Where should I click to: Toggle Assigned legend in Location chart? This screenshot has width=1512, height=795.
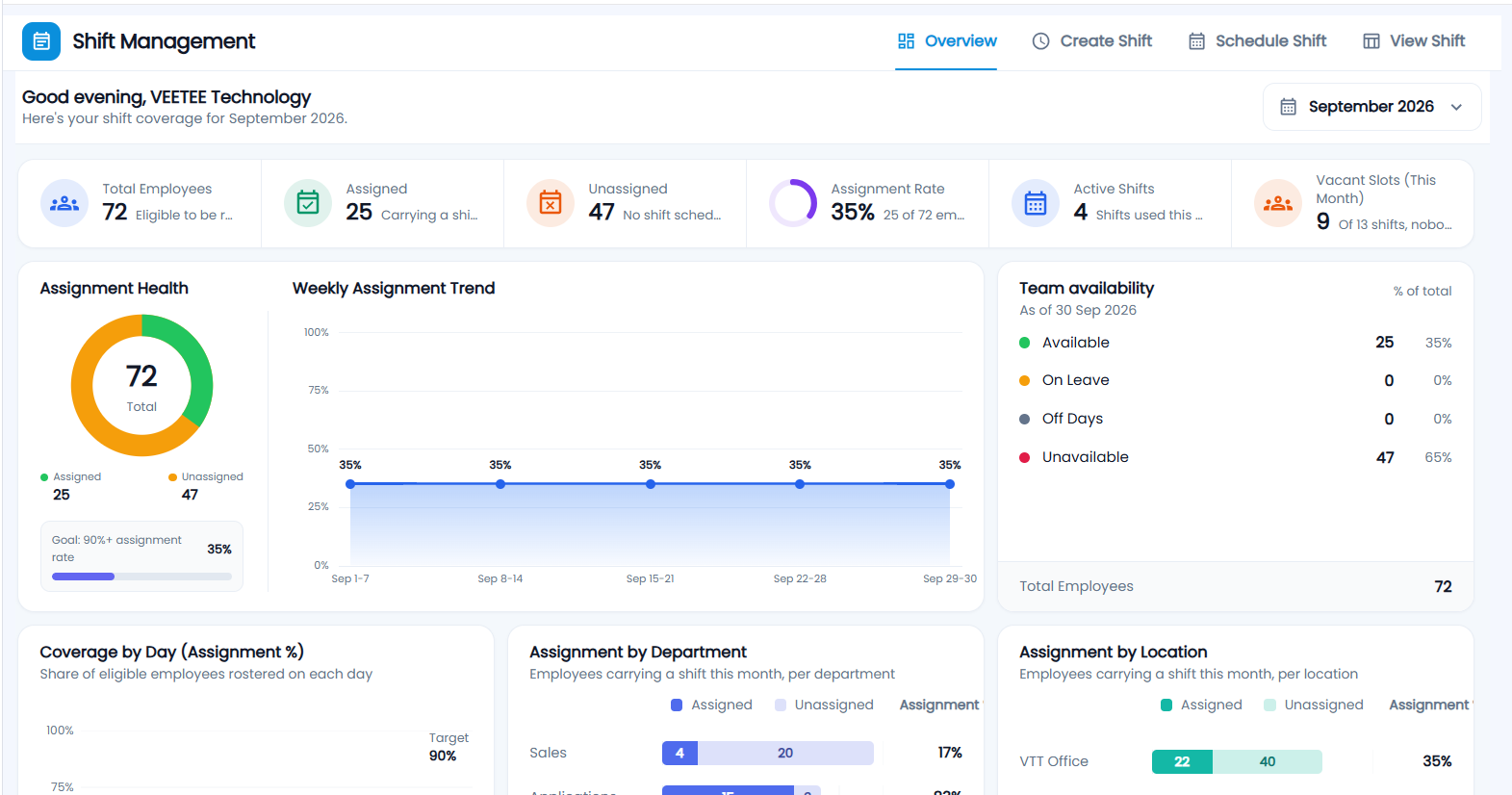[1201, 705]
